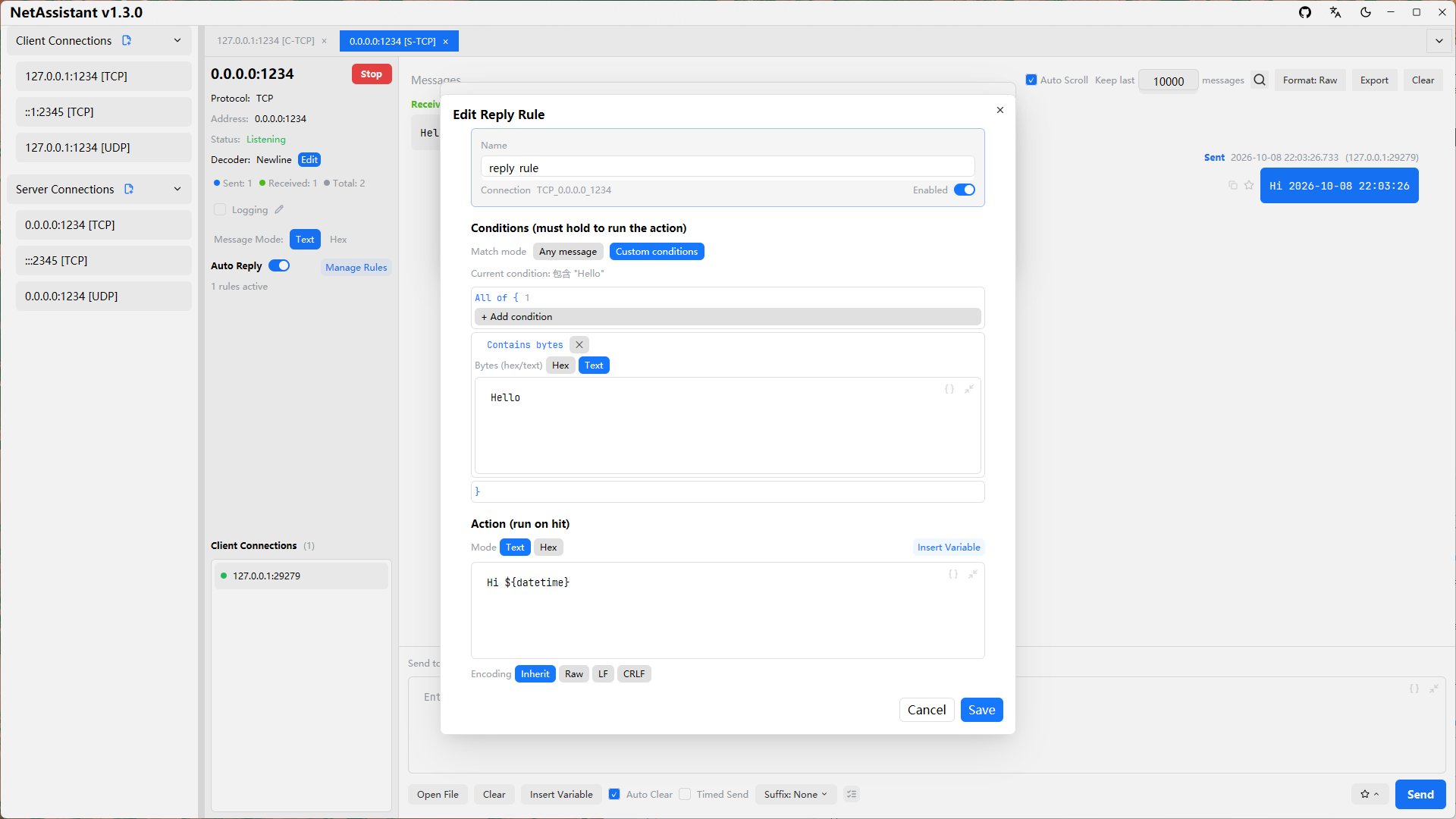Switch to the 127.0.0.1:1234 [C-TCP] tab
This screenshot has width=1456, height=819.
(265, 41)
